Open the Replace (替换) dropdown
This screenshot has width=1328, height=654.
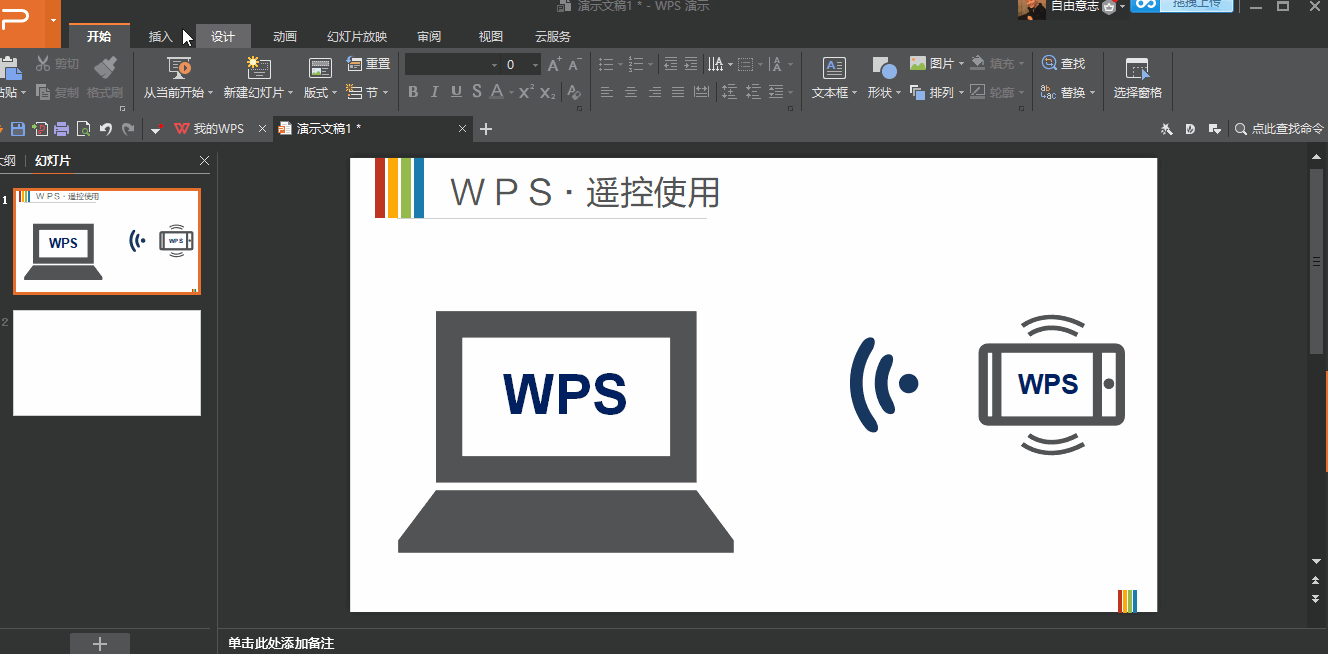pyautogui.click(x=1092, y=93)
